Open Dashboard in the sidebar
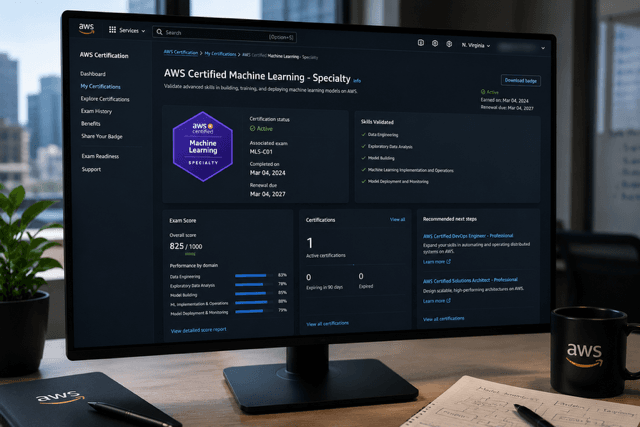Image resolution: width=640 pixels, height=427 pixels. [x=93, y=74]
